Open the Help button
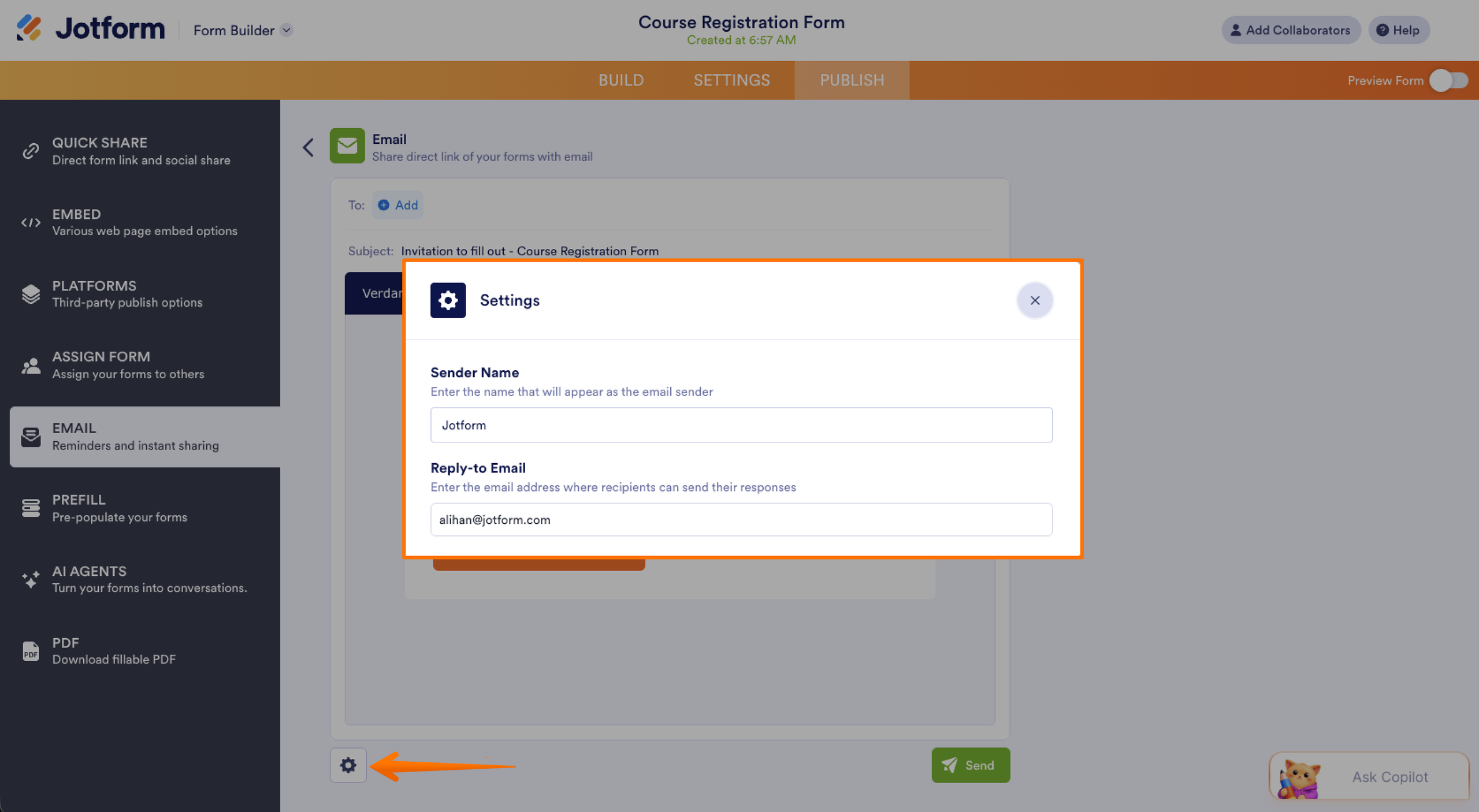 (1399, 30)
